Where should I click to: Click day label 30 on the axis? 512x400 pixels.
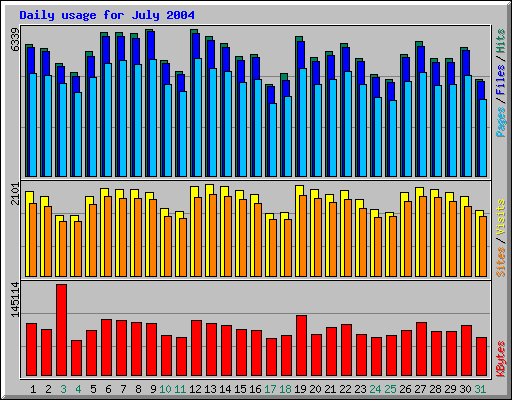[465, 389]
